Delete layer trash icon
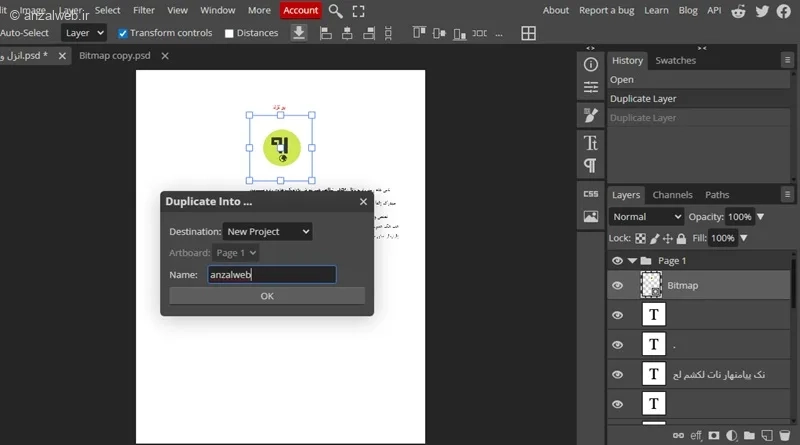This screenshot has width=800, height=445. 785,435
